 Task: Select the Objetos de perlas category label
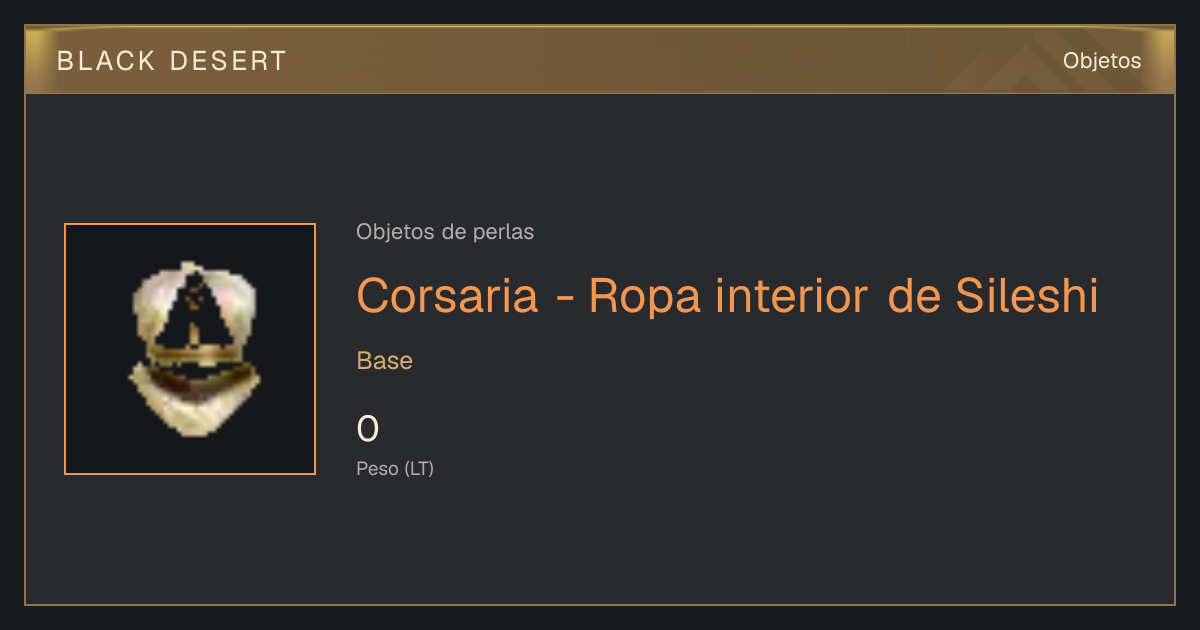(x=445, y=232)
